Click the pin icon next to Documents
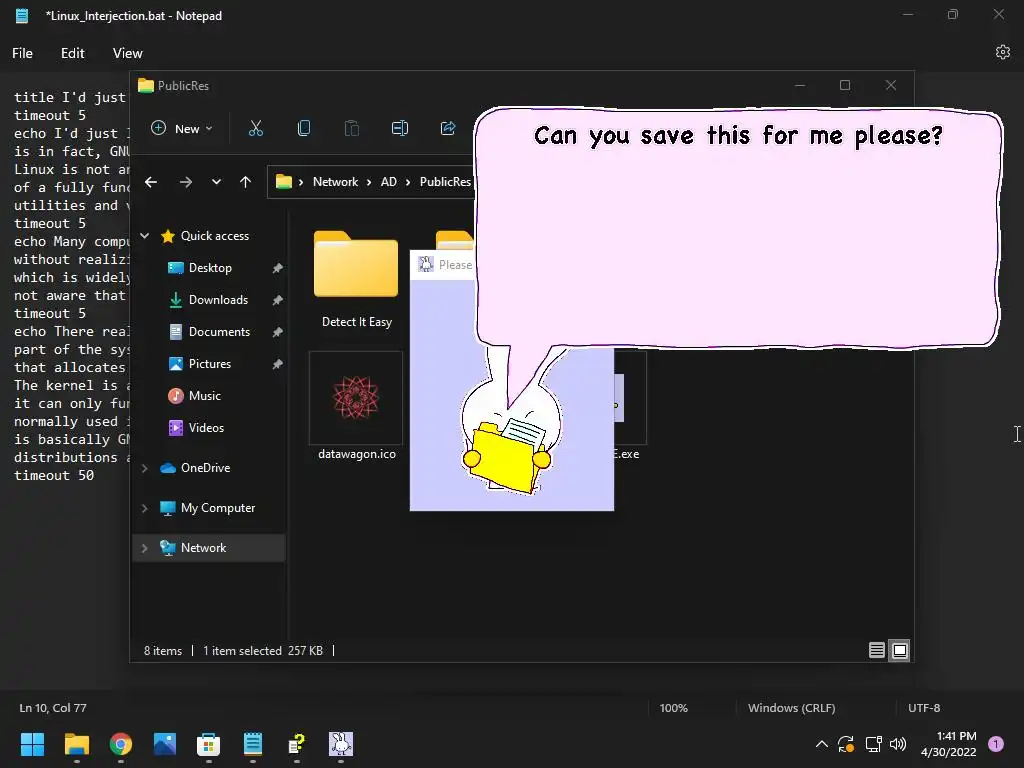 tap(278, 332)
